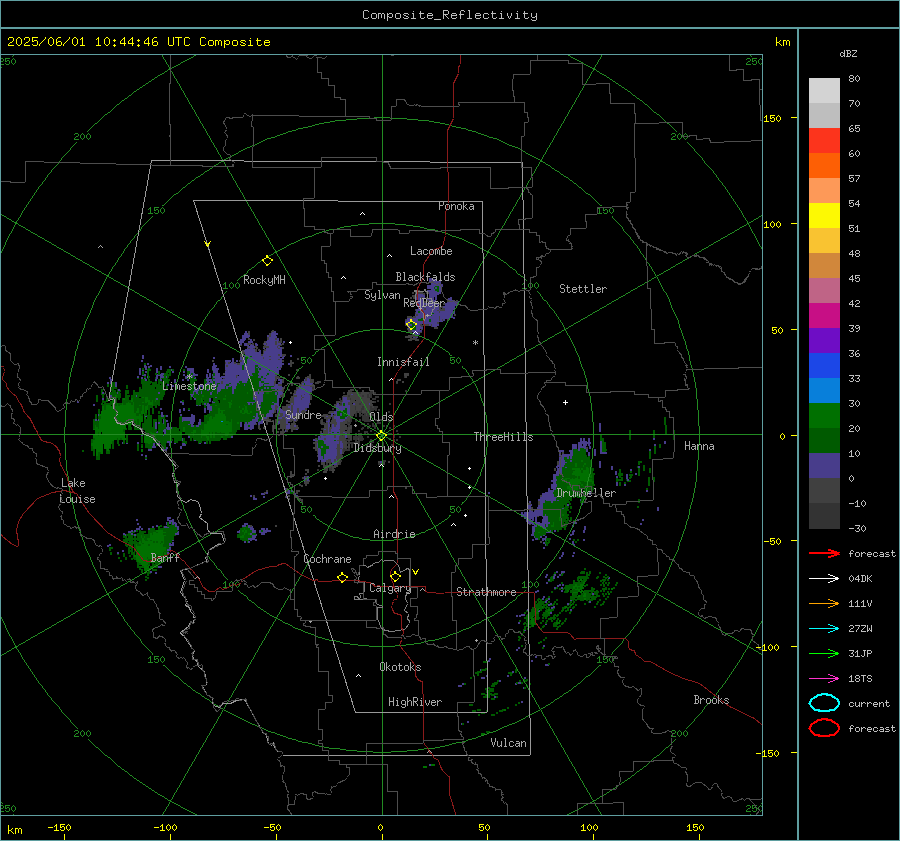
Task: Click the Lacombe town label
Action: [431, 251]
